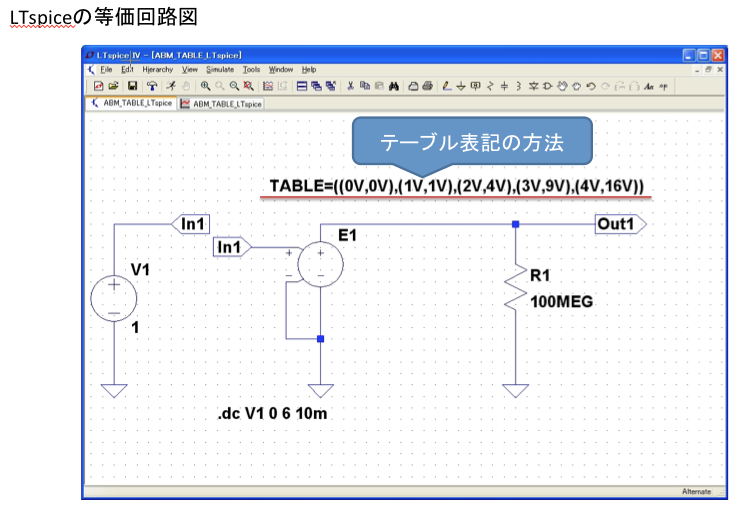Pick the Diode placement tool
Viewport: 751px width, 510px height.
533,86
